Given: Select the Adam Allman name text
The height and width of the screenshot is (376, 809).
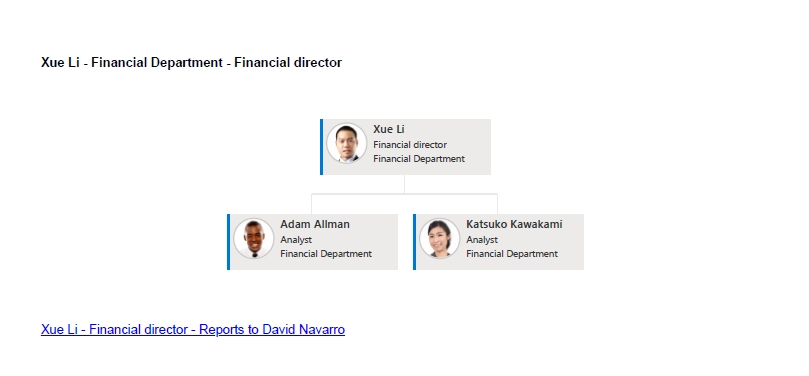Looking at the screenshot, I should coord(315,224).
